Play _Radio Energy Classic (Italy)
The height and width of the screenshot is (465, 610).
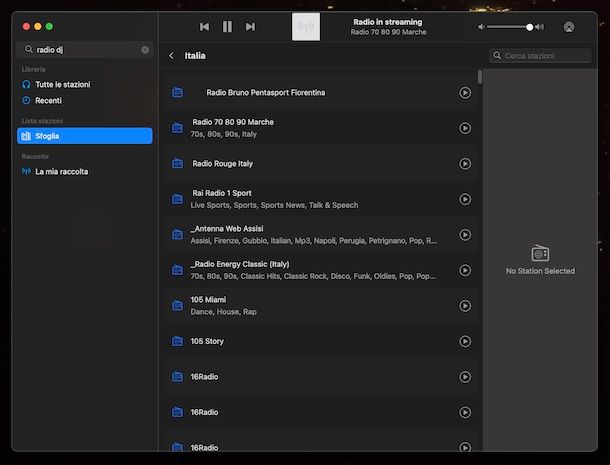(x=465, y=270)
